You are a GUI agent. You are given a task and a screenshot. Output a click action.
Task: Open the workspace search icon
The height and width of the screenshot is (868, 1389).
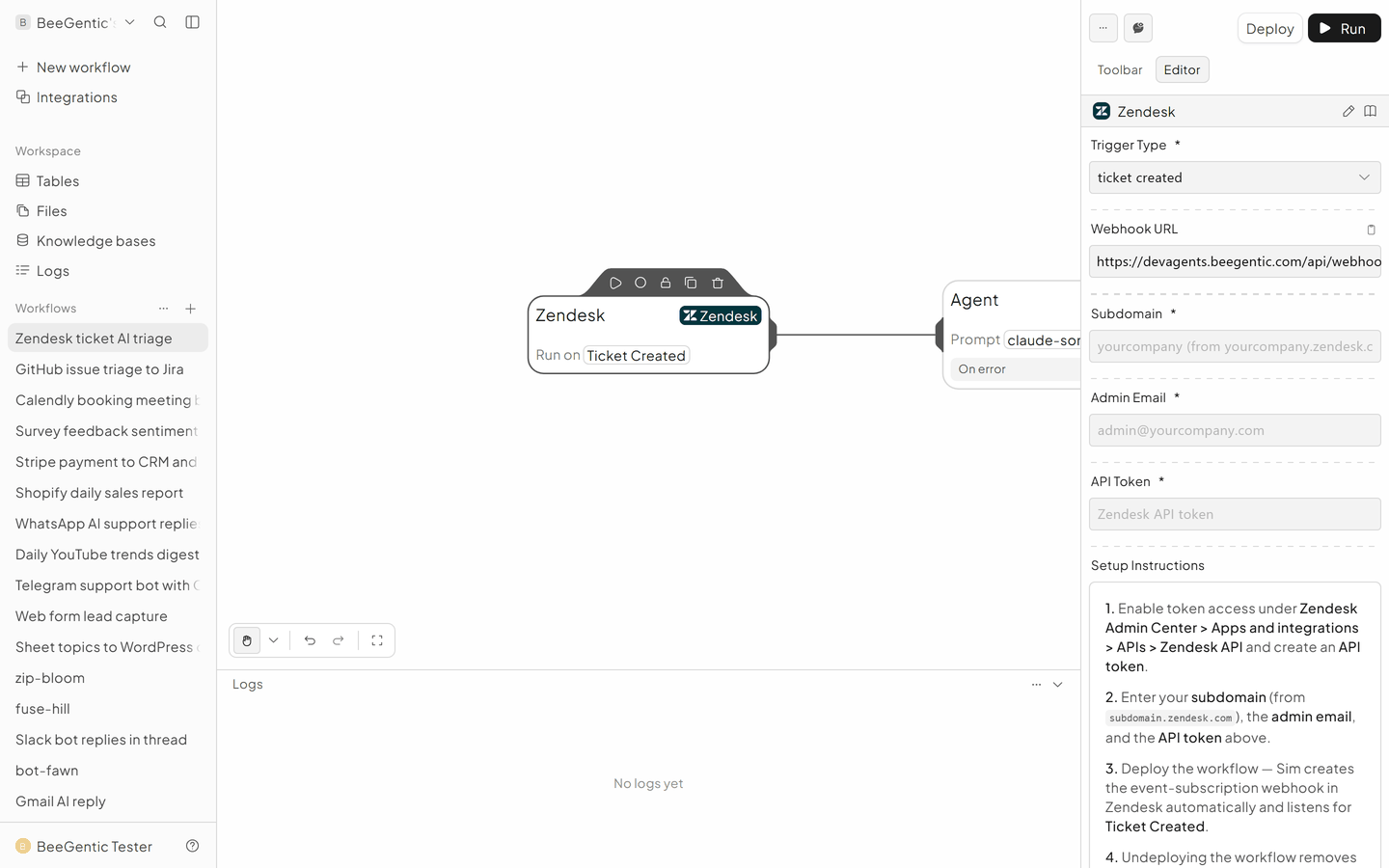160,22
